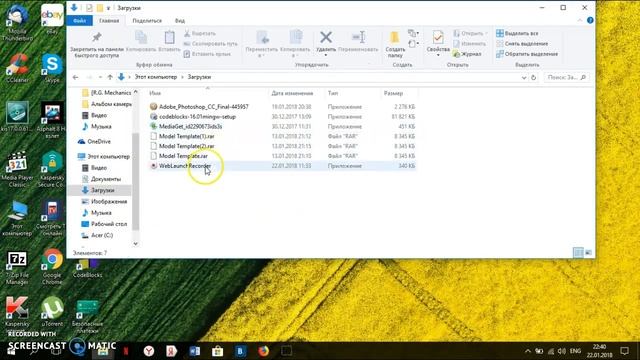
Task: Click Открыть in the ribbon
Action: pos(470,33)
